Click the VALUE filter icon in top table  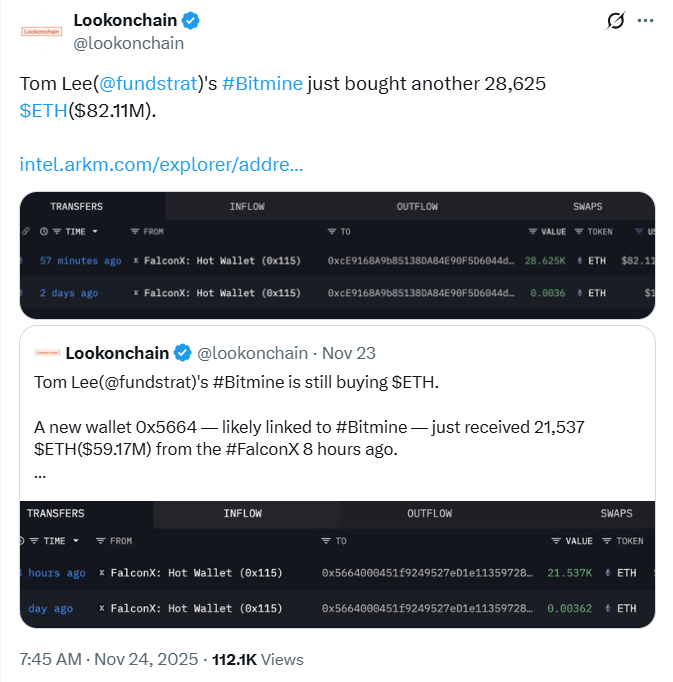click(x=533, y=232)
